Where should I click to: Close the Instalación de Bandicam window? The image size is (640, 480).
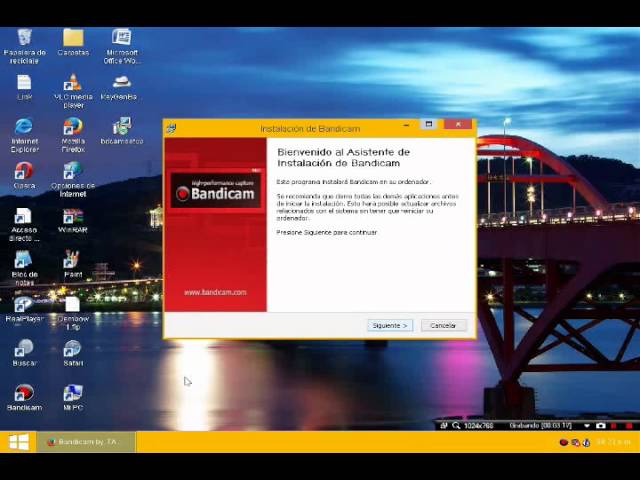[x=458, y=124]
